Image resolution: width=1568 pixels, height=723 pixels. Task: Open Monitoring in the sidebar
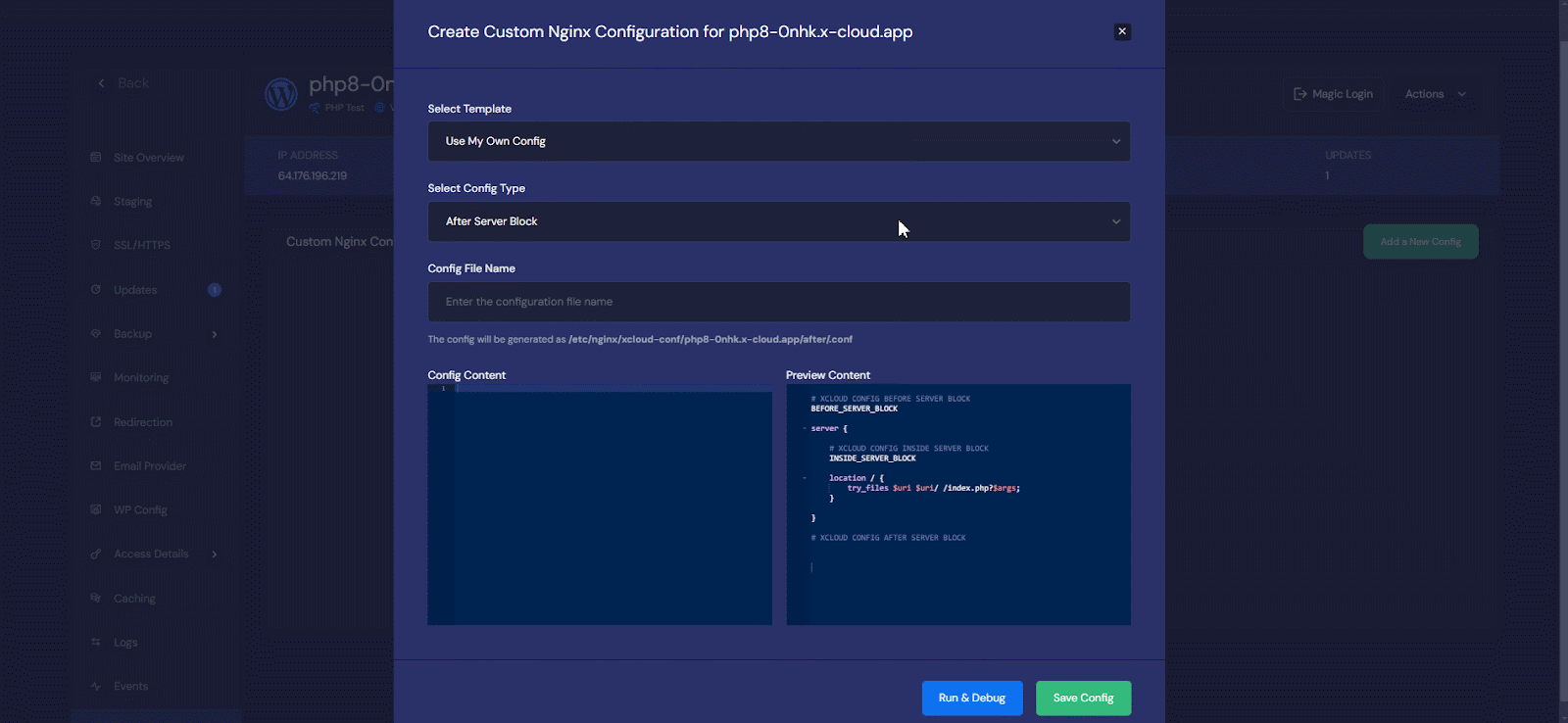coord(141,378)
